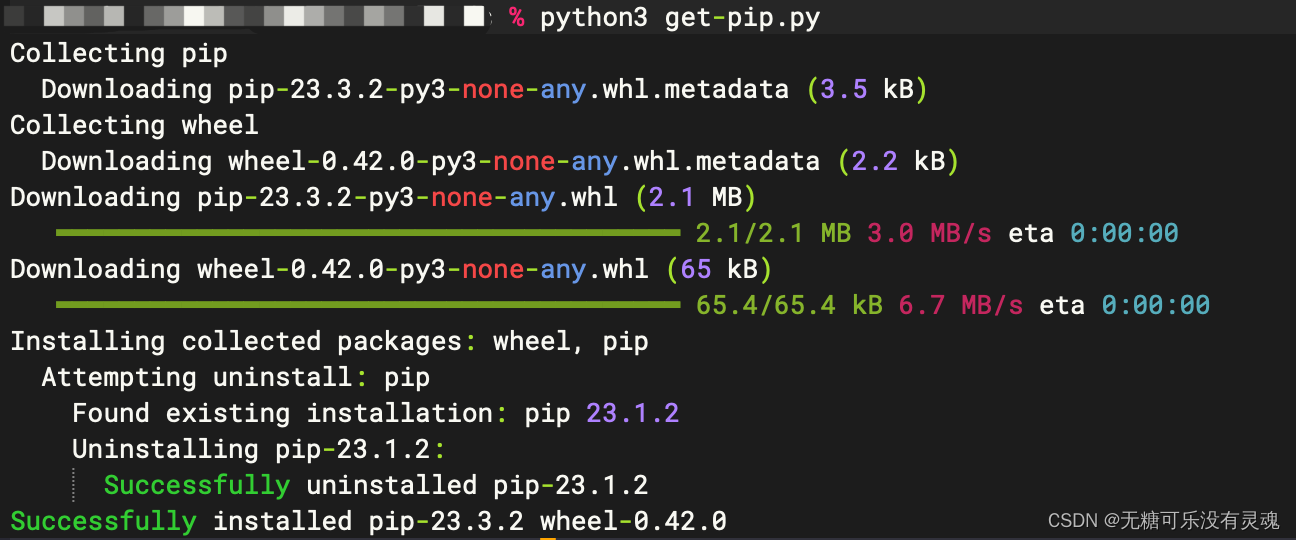The width and height of the screenshot is (1296, 540).
Task: Click the CSDN watermark text
Action: pyautogui.click(x=1163, y=520)
